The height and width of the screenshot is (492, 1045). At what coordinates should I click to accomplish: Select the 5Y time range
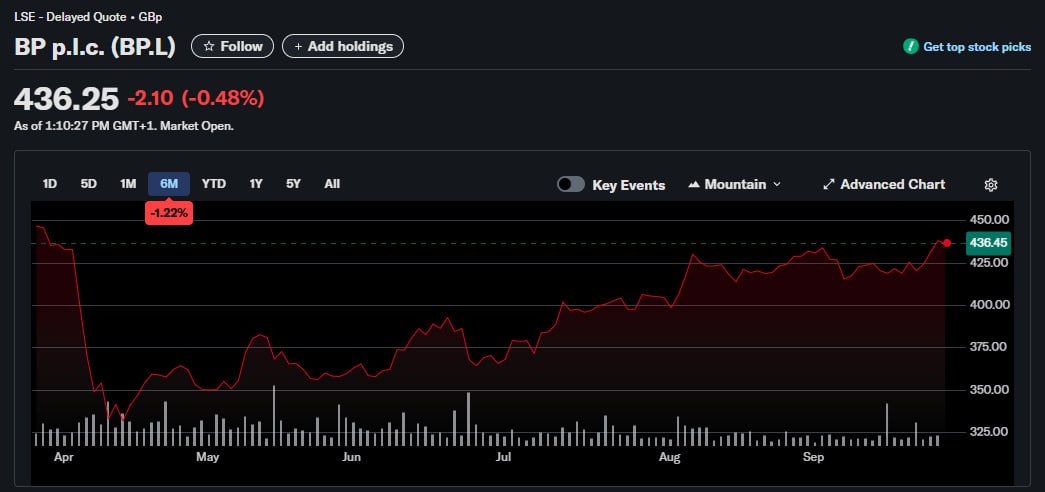293,184
